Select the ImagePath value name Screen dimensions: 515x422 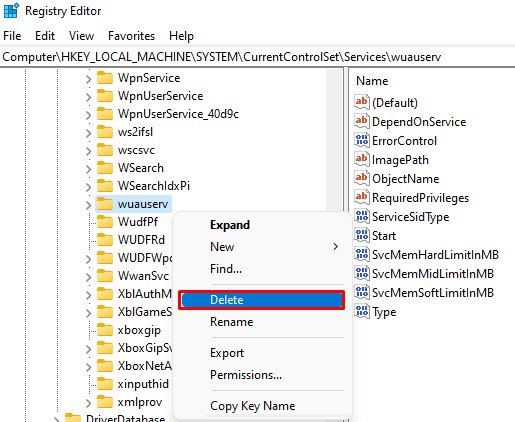click(x=400, y=160)
